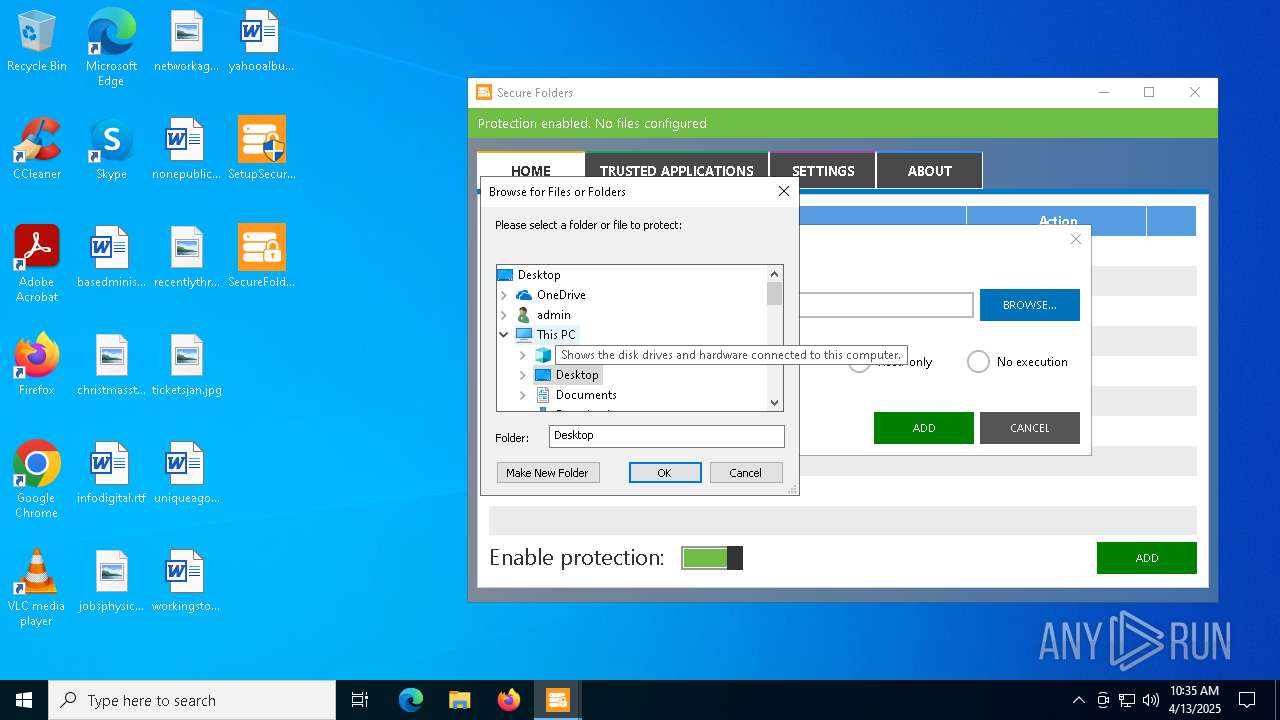Expand the Desktop subfolder under This PC
Viewport: 1280px width, 720px height.
(x=523, y=375)
